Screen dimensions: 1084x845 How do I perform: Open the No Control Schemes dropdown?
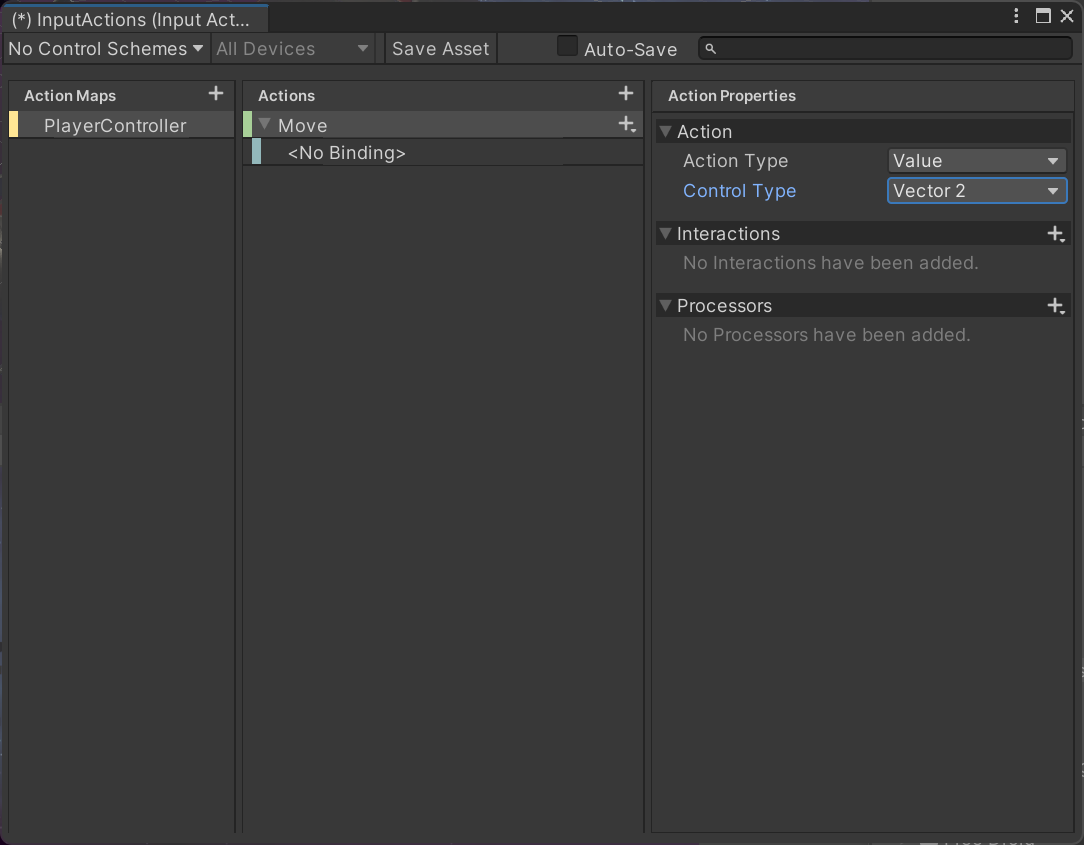point(106,49)
